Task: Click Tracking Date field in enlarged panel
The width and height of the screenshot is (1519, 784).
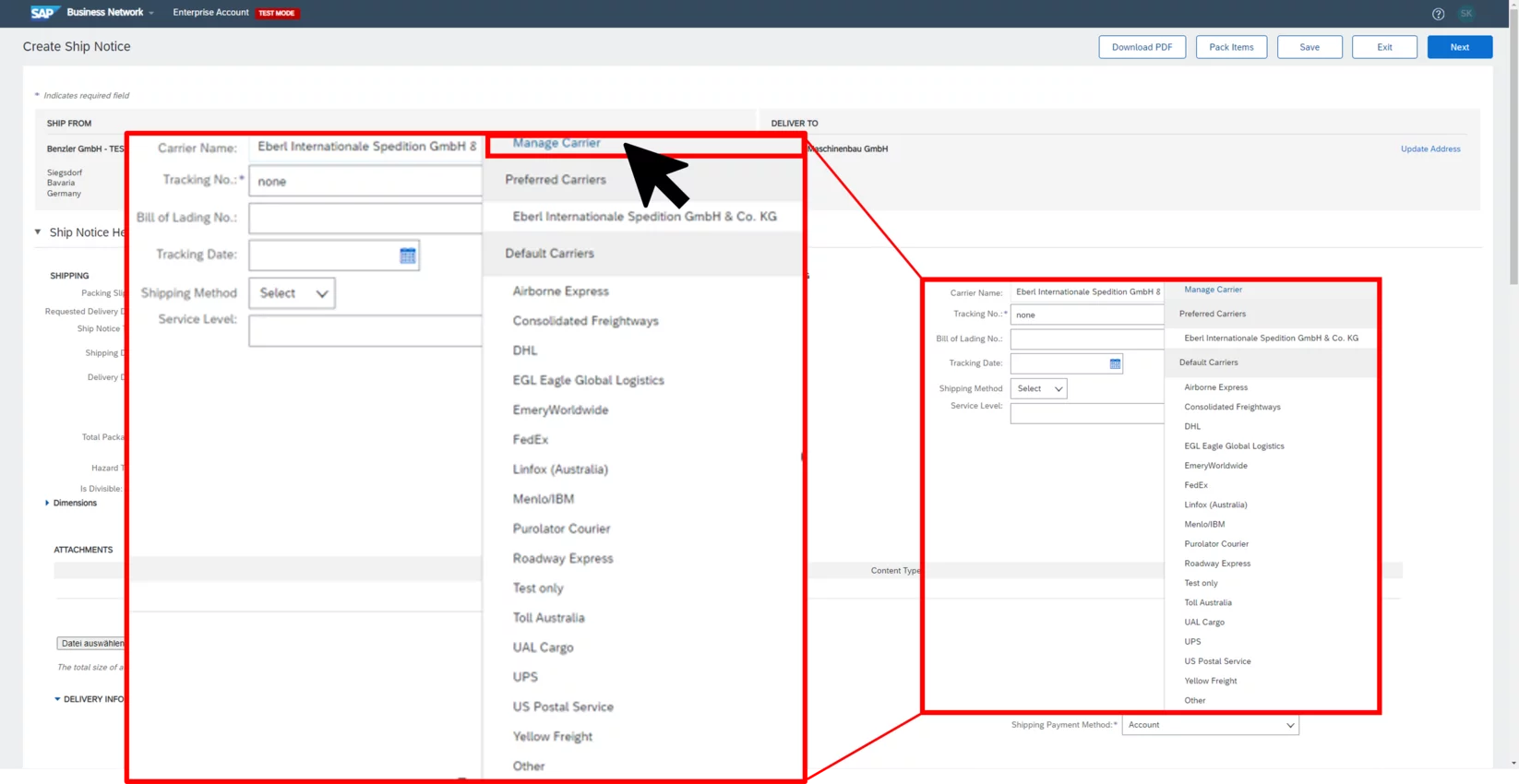Action: (334, 255)
